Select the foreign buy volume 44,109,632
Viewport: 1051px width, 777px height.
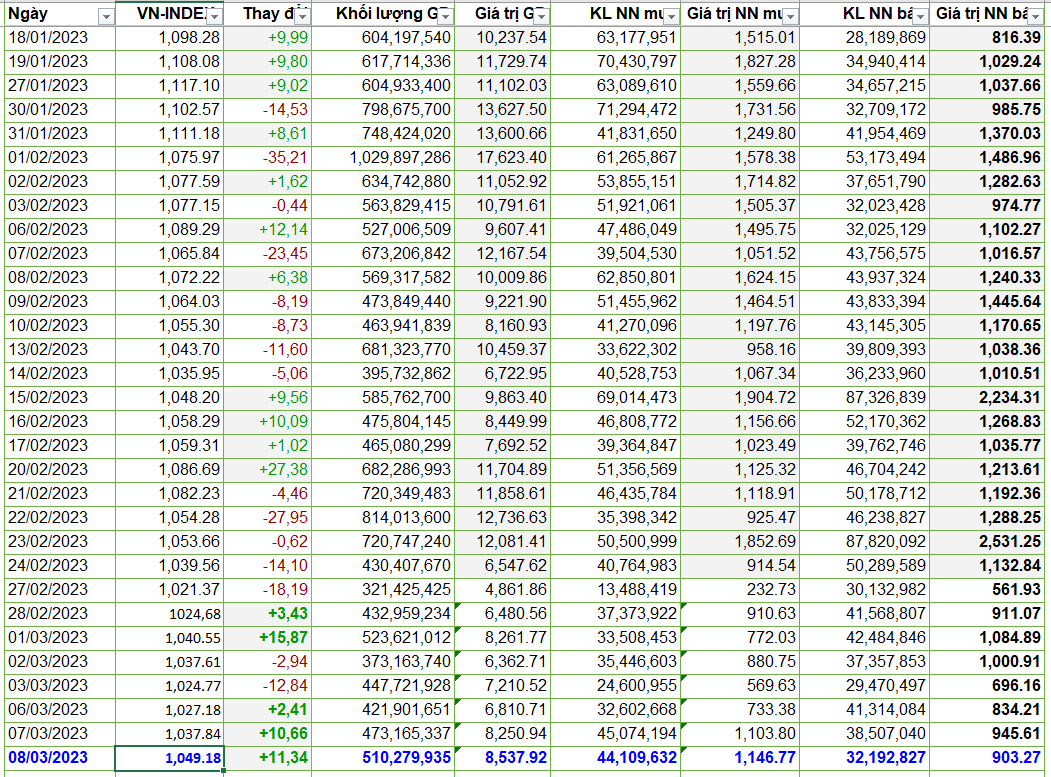click(615, 758)
